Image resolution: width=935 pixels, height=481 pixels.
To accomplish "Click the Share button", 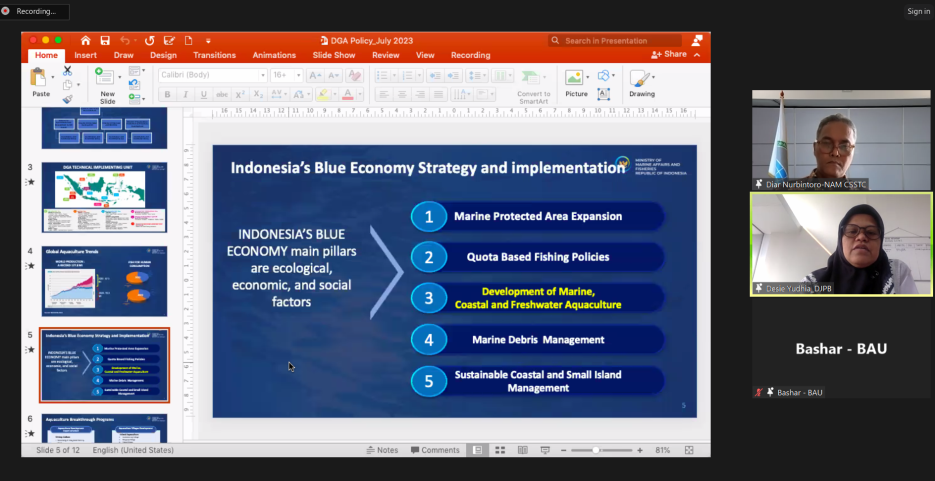I will (x=669, y=54).
